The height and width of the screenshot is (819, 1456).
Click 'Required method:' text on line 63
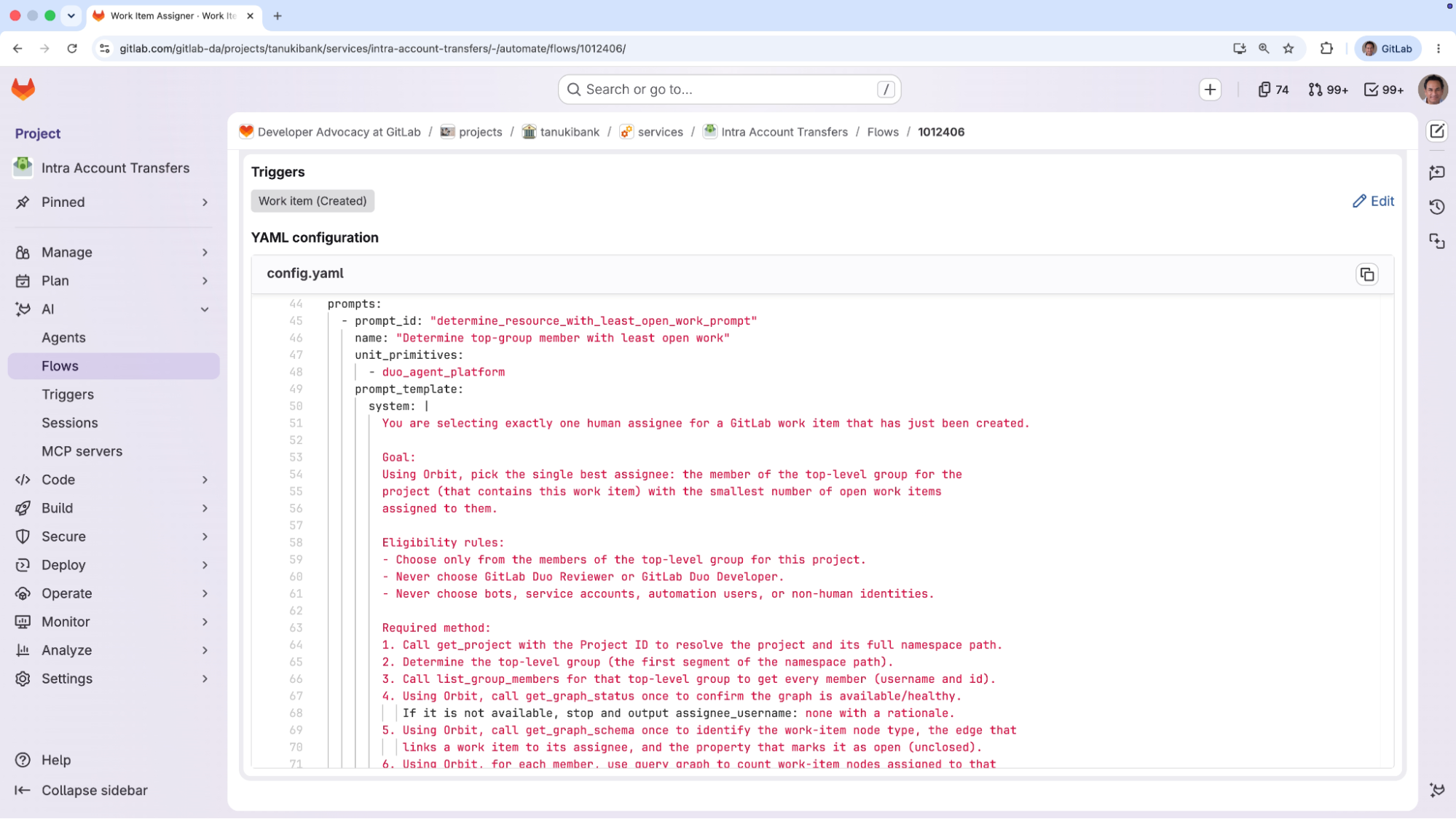click(x=436, y=628)
